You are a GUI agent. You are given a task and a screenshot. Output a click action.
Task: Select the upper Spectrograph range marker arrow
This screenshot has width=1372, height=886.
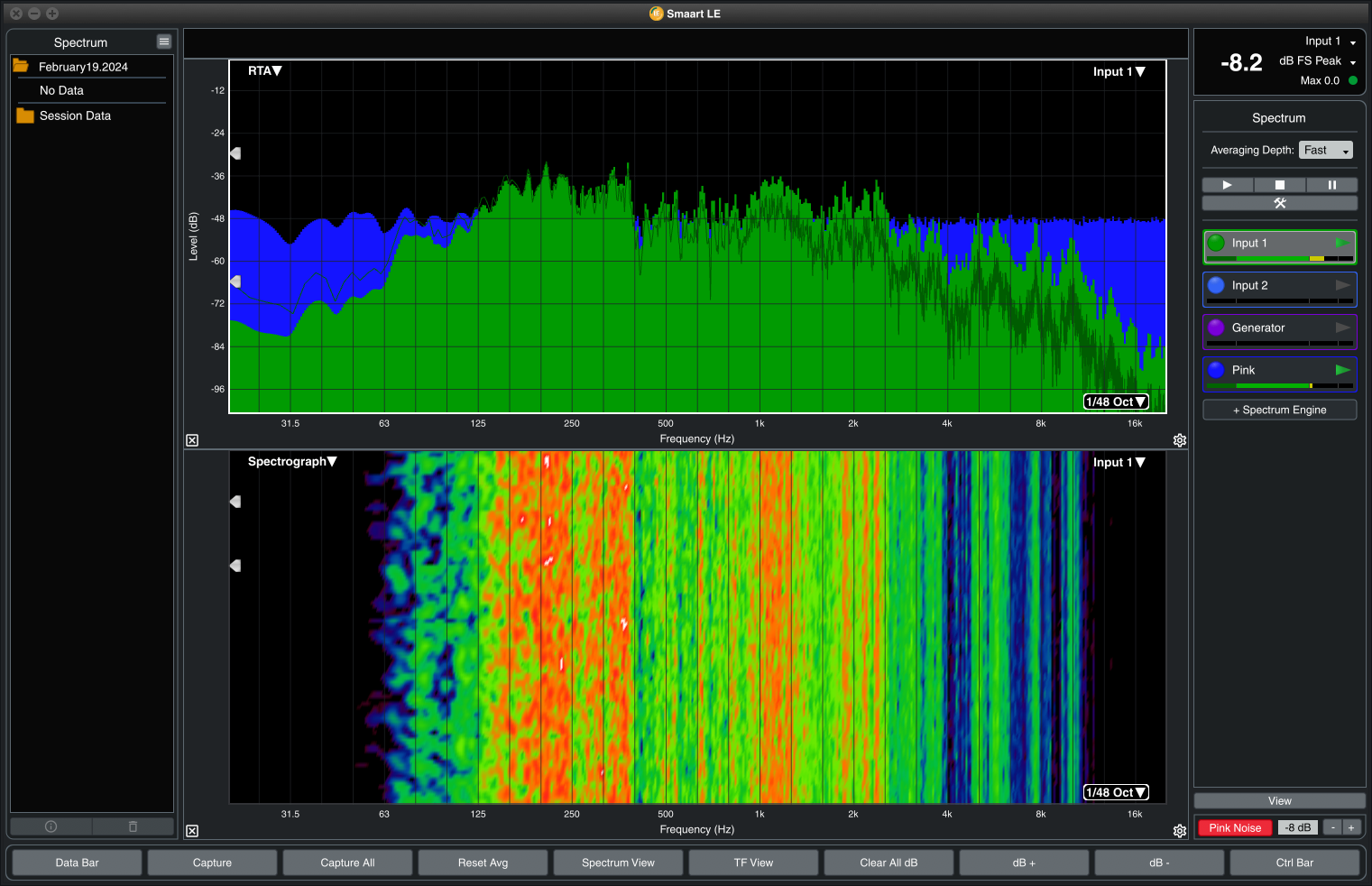235,501
